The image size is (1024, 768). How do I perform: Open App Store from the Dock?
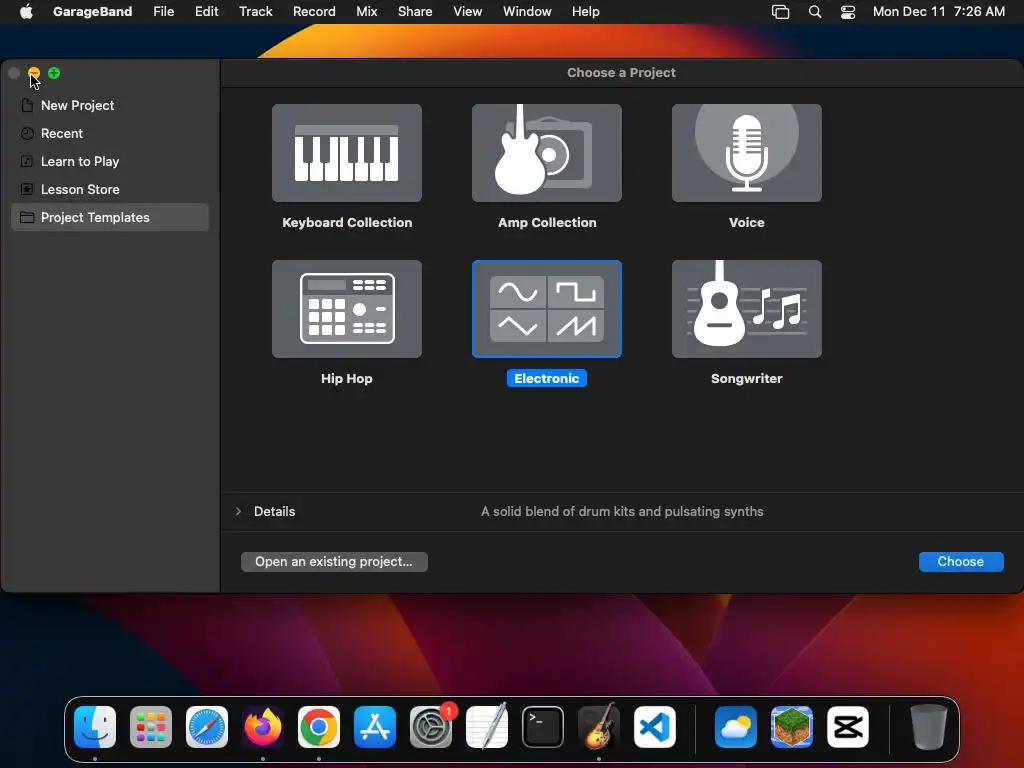[x=375, y=727]
